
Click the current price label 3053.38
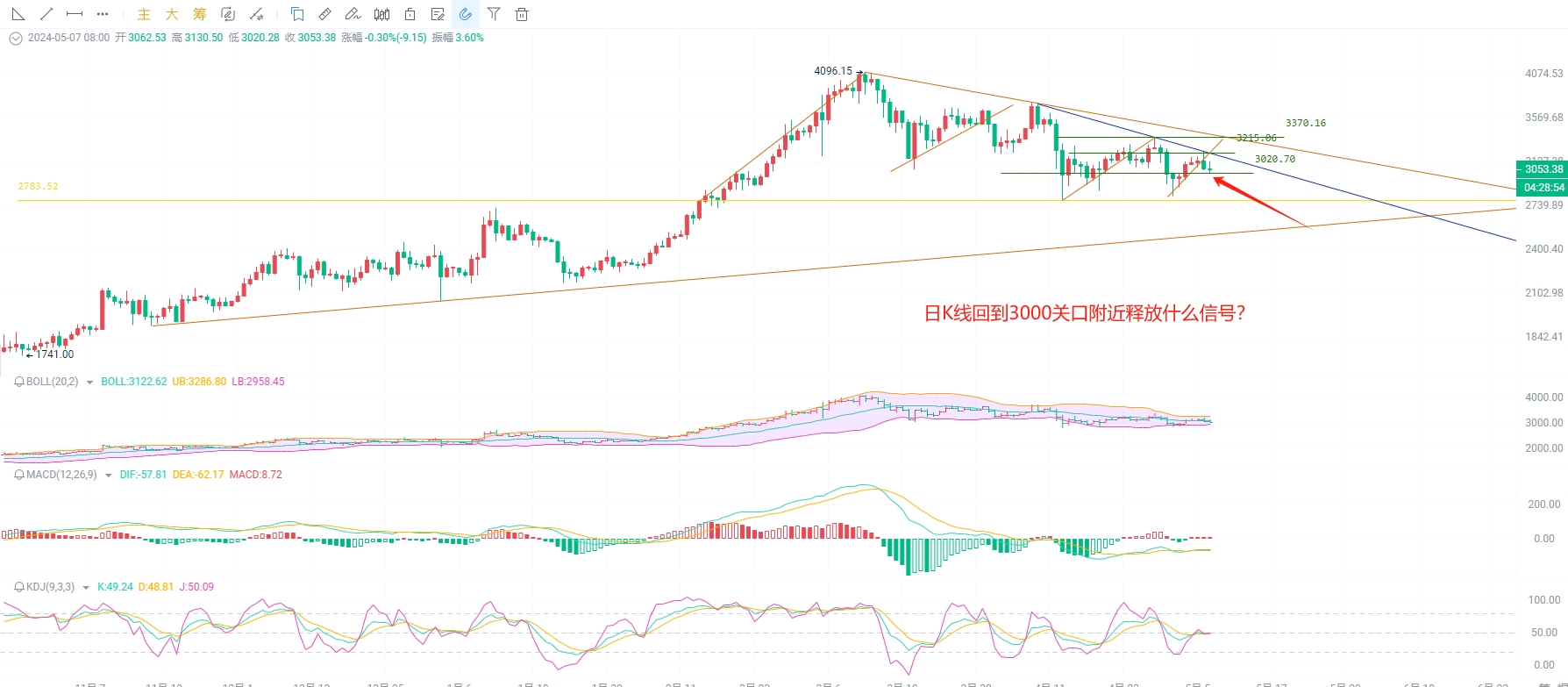[1543, 169]
